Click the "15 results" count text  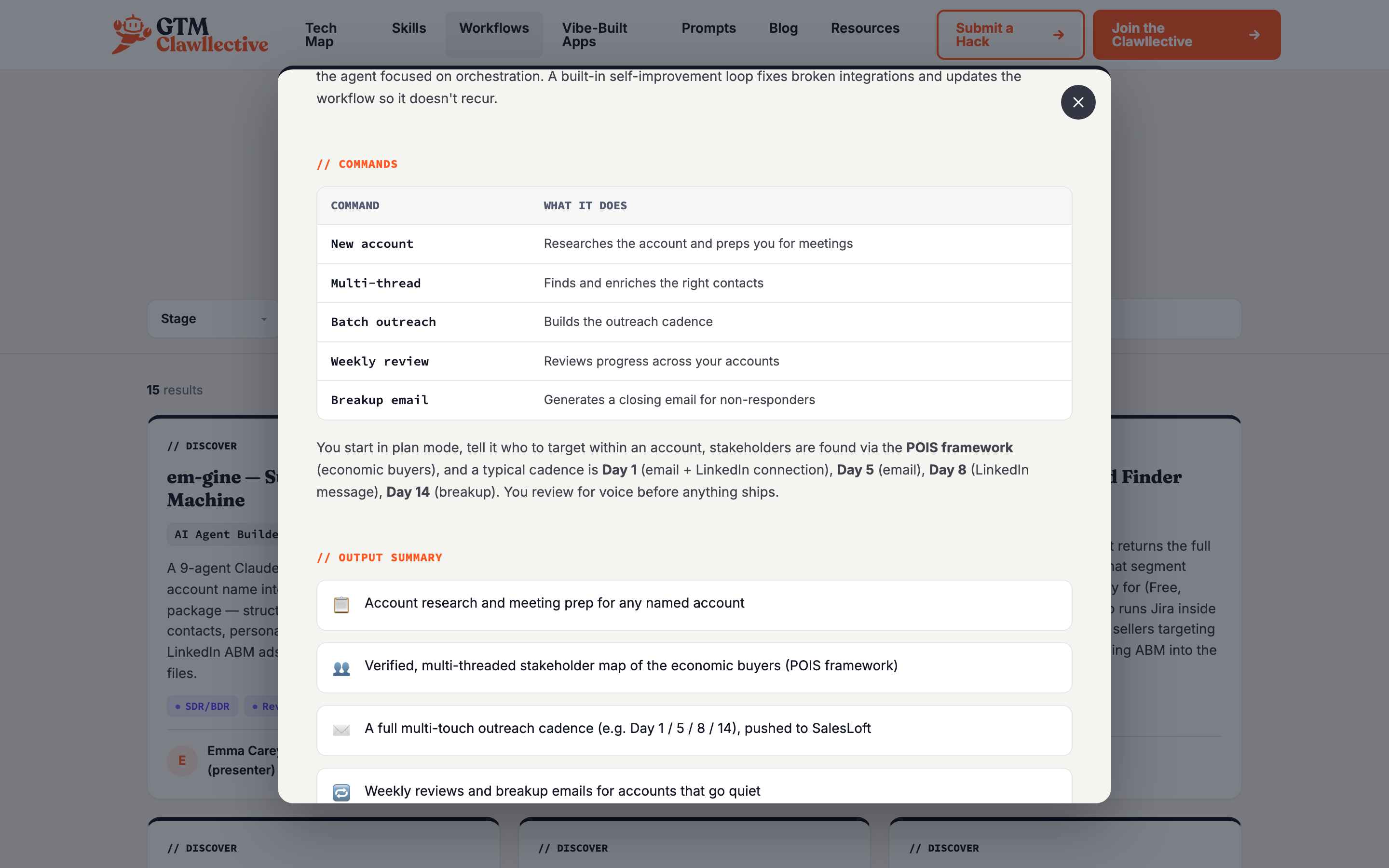[175, 390]
